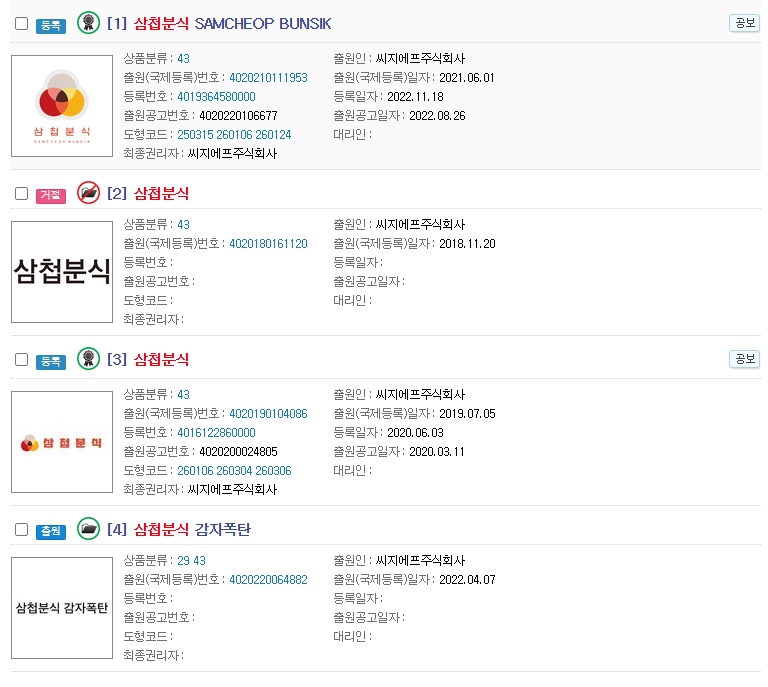Select applicant 씨지에프주식회사 in result 3
The height and width of the screenshot is (687, 768).
420,395
